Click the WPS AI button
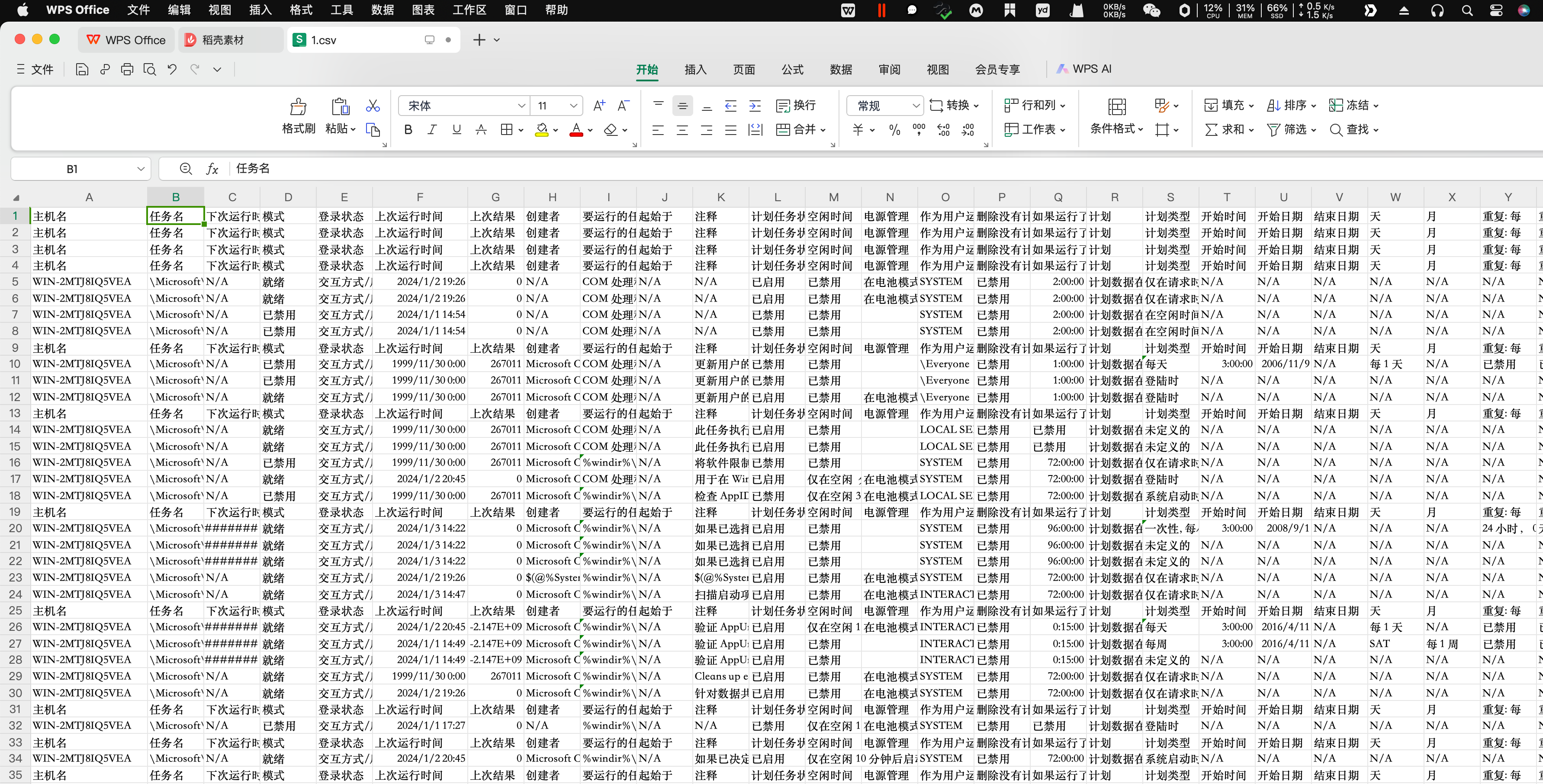1543x784 pixels. [1083, 69]
